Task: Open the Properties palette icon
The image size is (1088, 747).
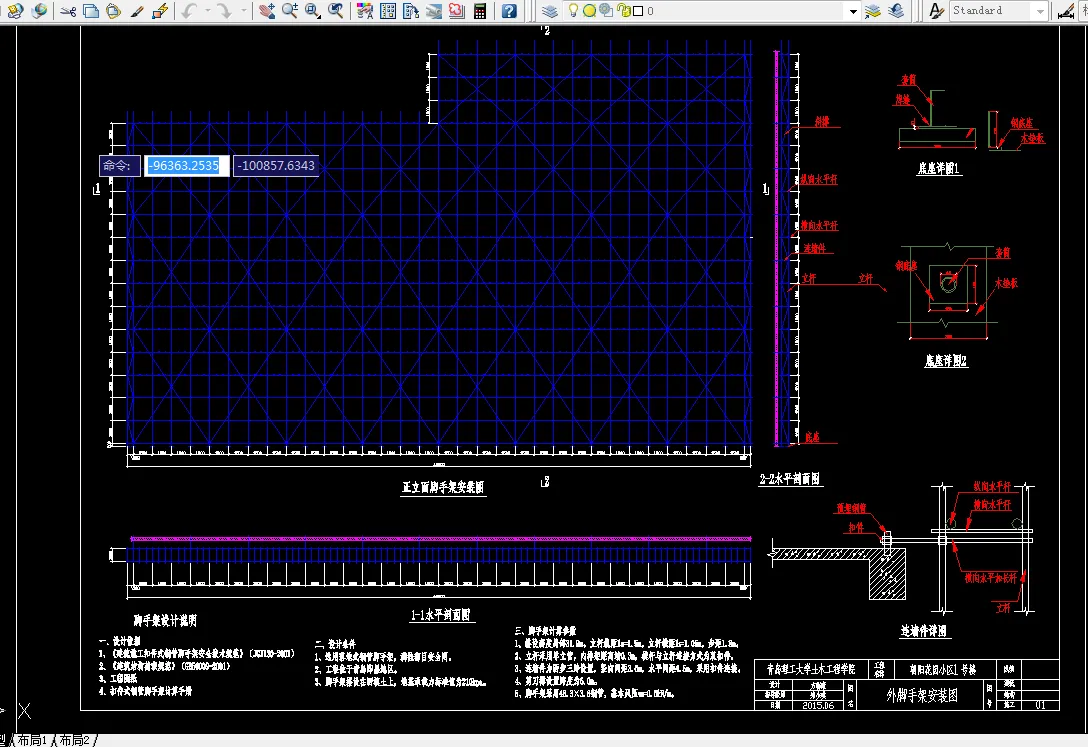Action: coord(365,10)
